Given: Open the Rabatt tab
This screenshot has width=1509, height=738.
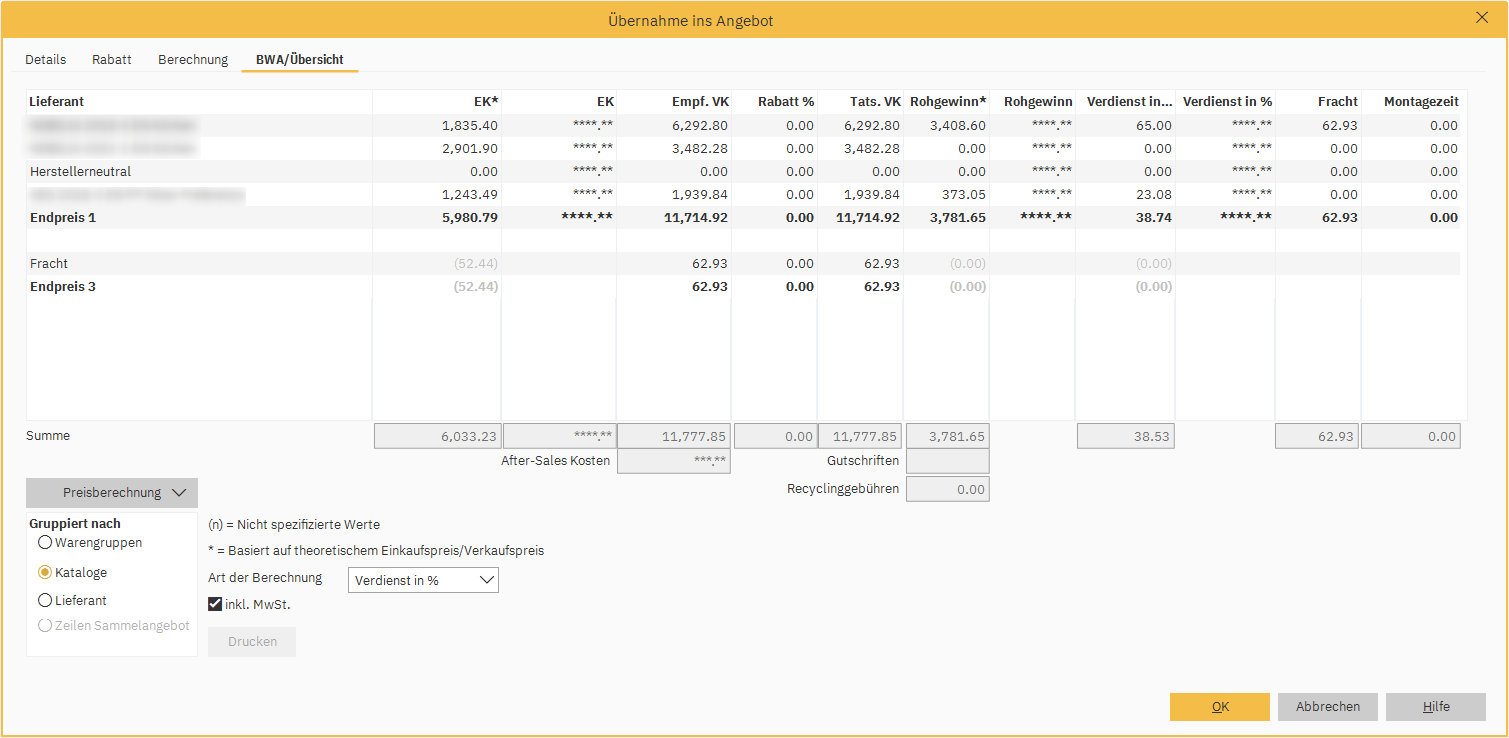Looking at the screenshot, I should point(112,60).
